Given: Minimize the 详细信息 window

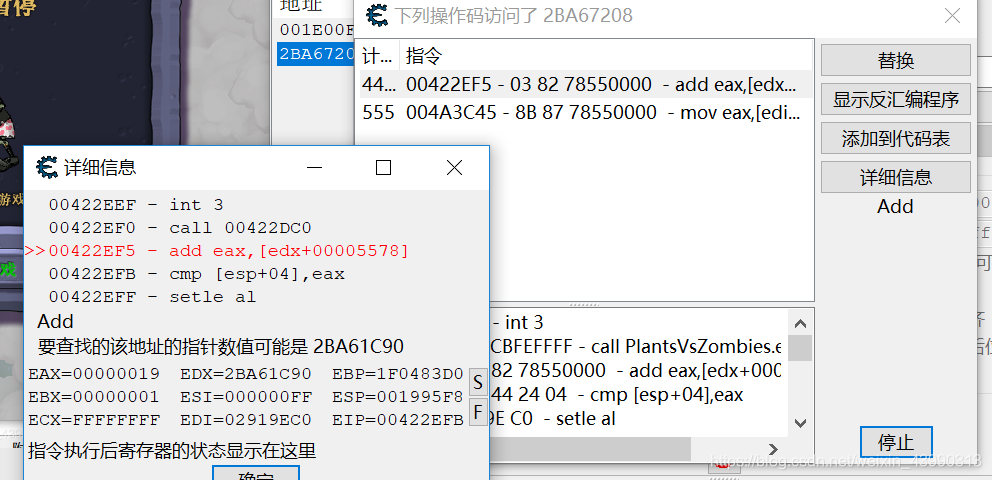Looking at the screenshot, I should click(x=315, y=168).
